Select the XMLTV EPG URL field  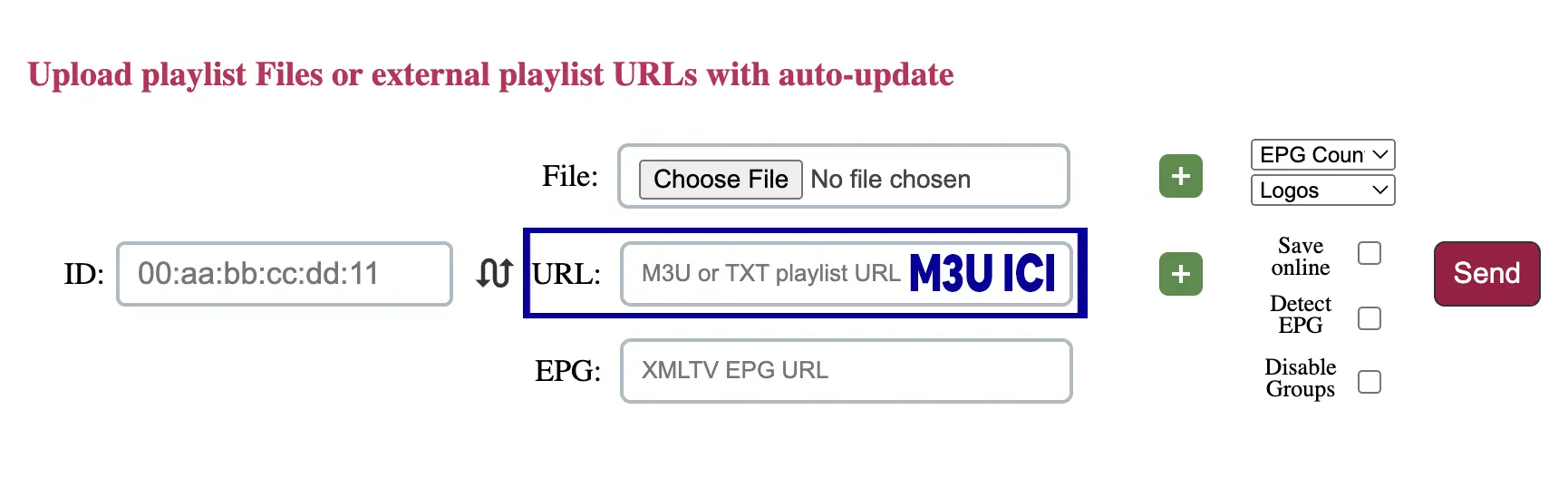pos(846,371)
